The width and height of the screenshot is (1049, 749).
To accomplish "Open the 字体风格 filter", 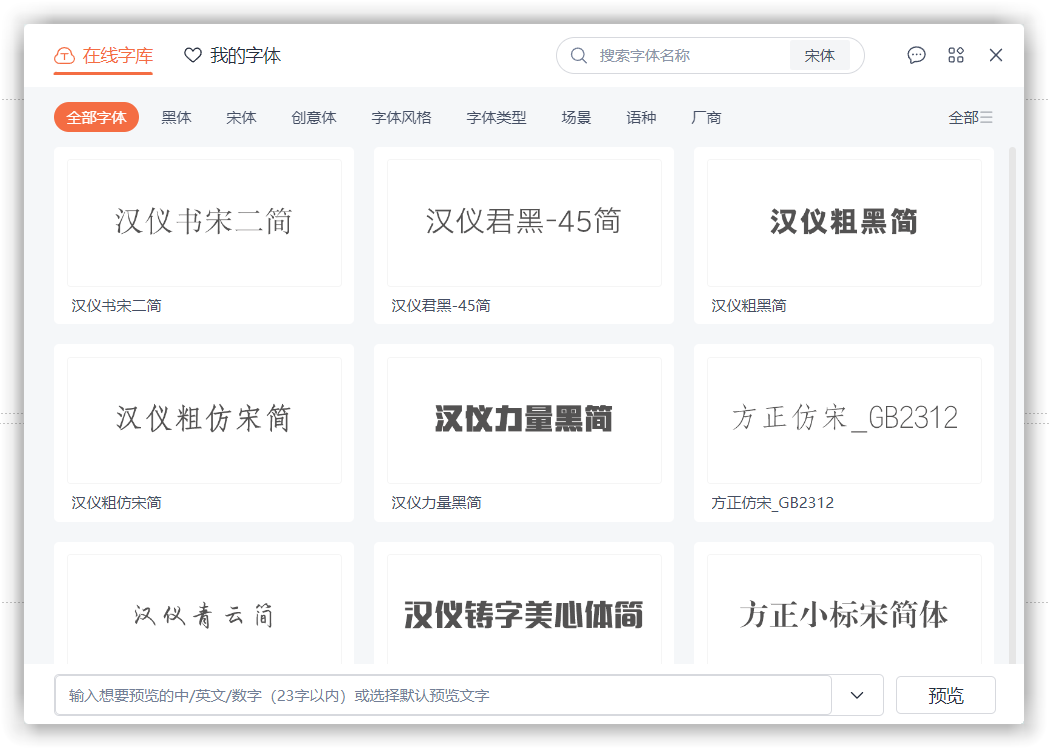I will pyautogui.click(x=401, y=118).
